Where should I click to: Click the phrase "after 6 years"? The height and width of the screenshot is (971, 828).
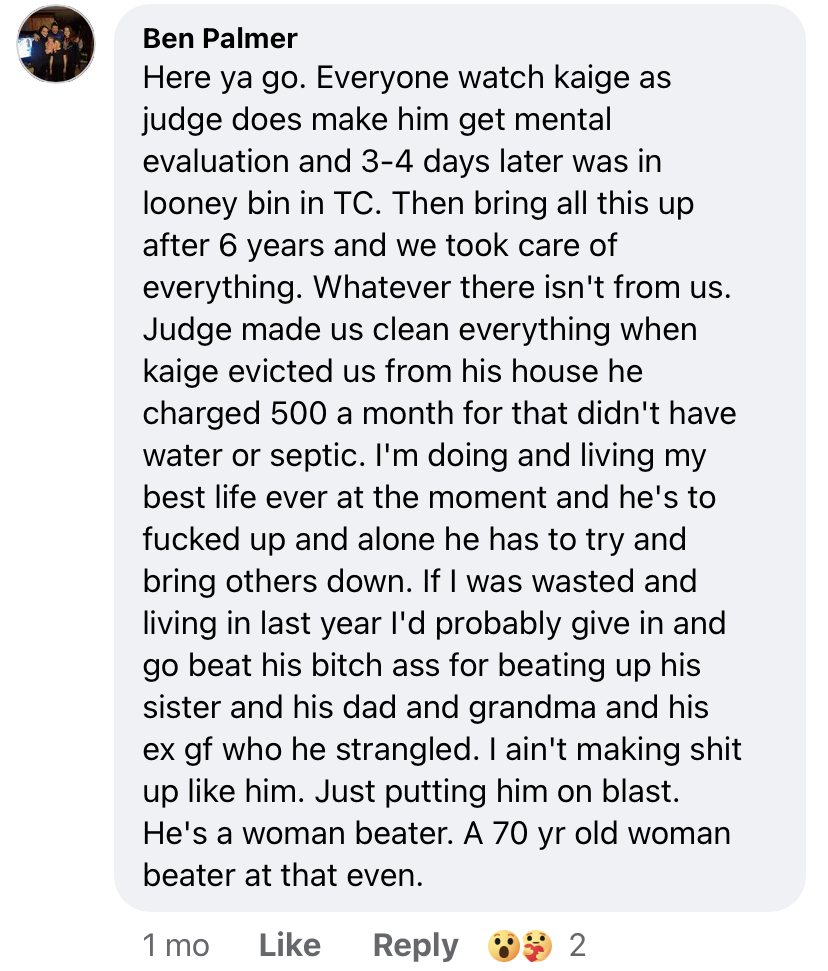point(233,246)
